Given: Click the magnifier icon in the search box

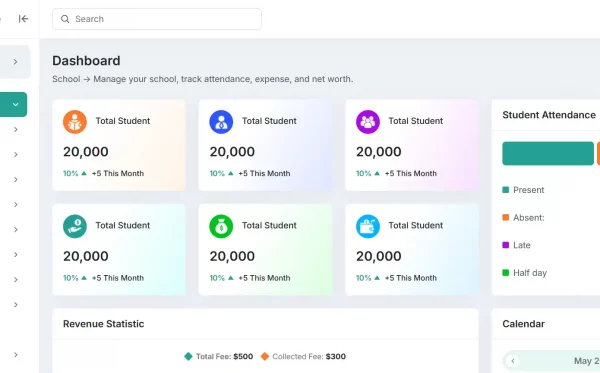Looking at the screenshot, I should [x=65, y=19].
